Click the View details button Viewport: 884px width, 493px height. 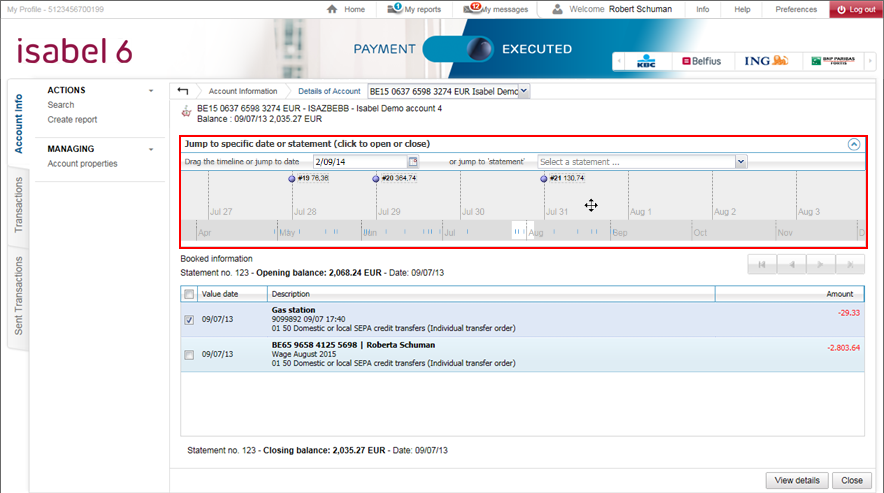click(x=797, y=481)
